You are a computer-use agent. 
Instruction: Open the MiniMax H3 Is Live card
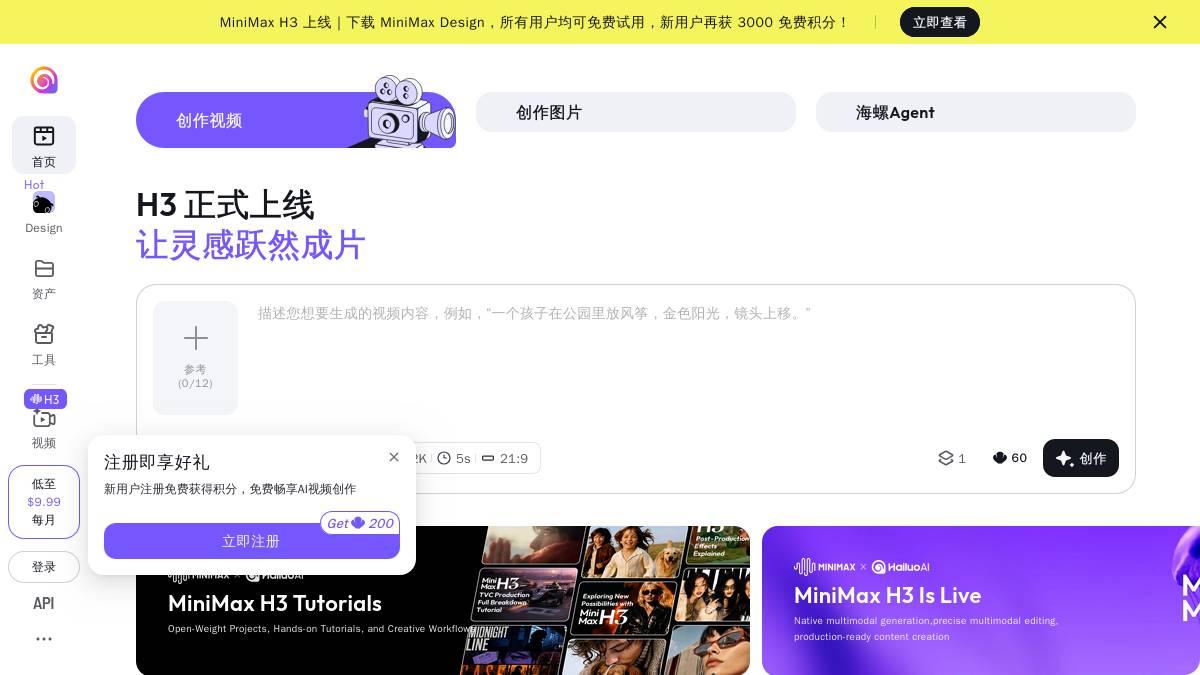pos(981,600)
